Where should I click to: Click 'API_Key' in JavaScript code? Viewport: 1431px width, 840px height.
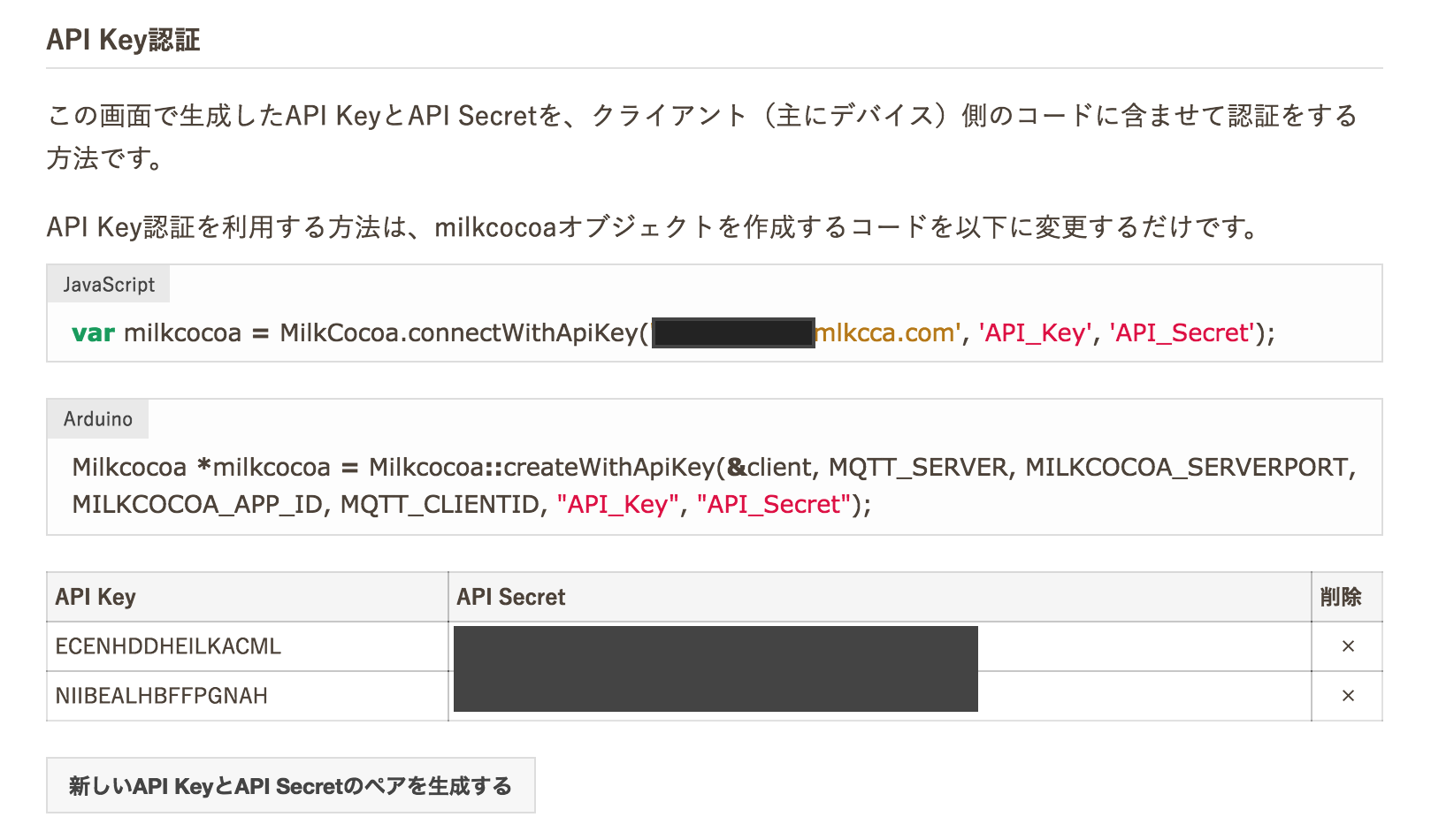click(x=1036, y=332)
